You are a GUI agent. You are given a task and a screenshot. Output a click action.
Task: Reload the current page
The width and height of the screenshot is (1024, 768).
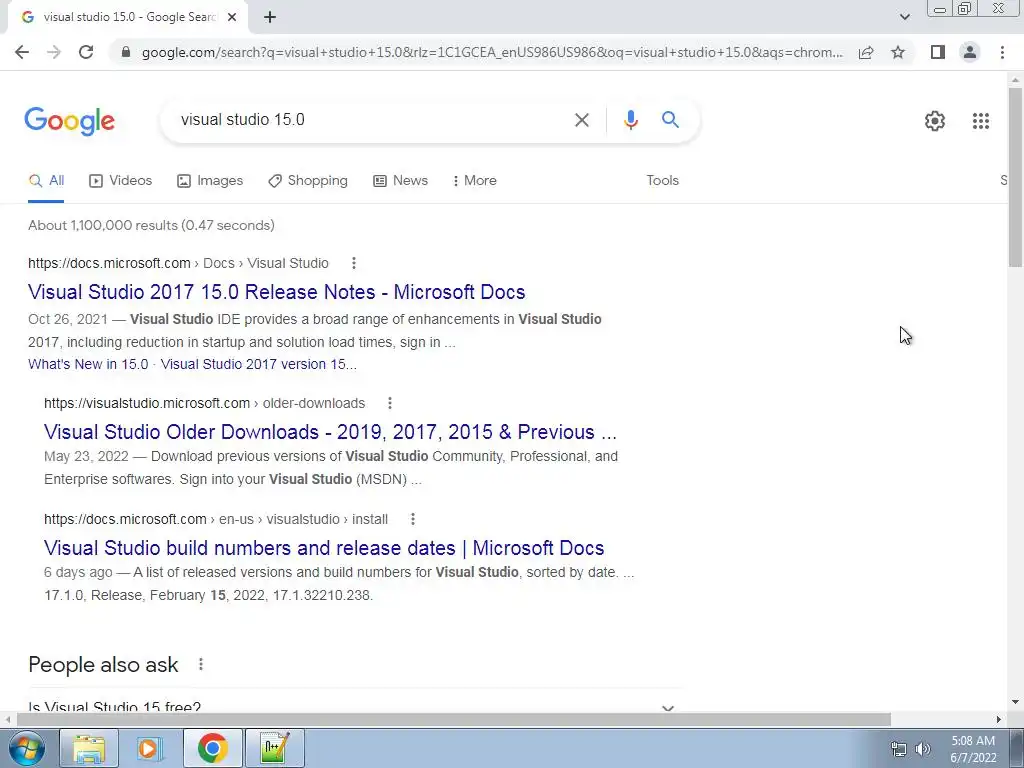click(86, 52)
